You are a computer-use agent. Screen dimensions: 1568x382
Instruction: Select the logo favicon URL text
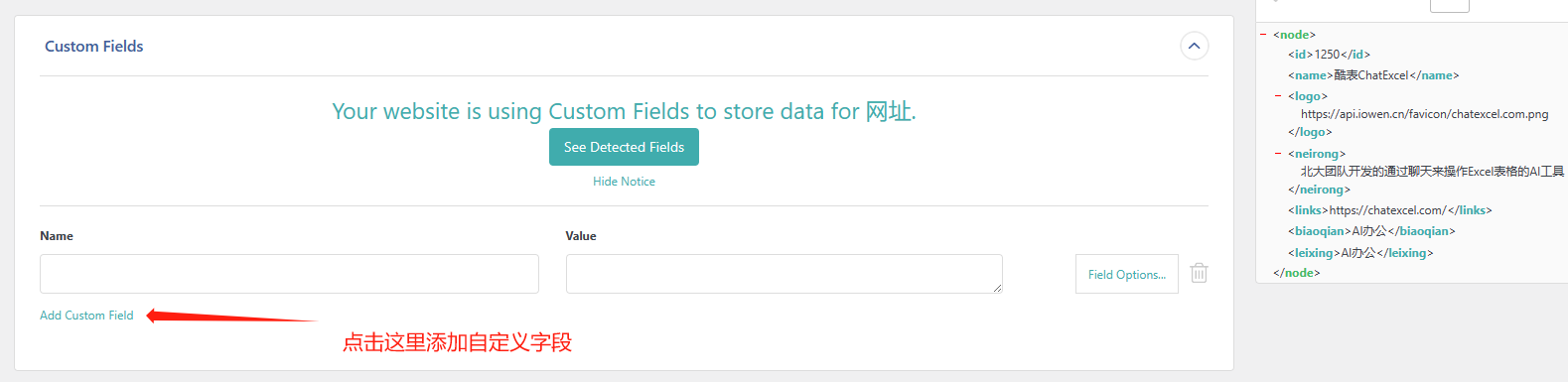click(x=1424, y=114)
